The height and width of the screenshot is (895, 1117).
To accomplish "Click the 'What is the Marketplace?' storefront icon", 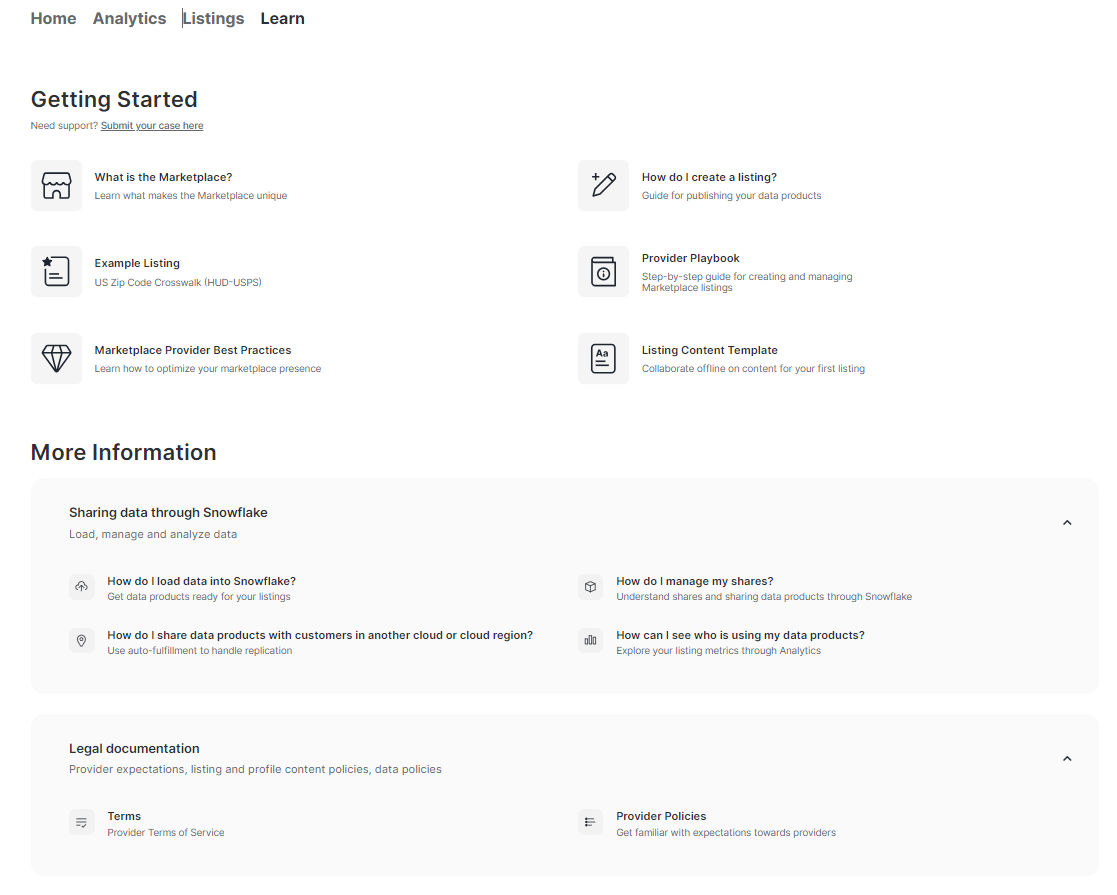I will point(56,185).
